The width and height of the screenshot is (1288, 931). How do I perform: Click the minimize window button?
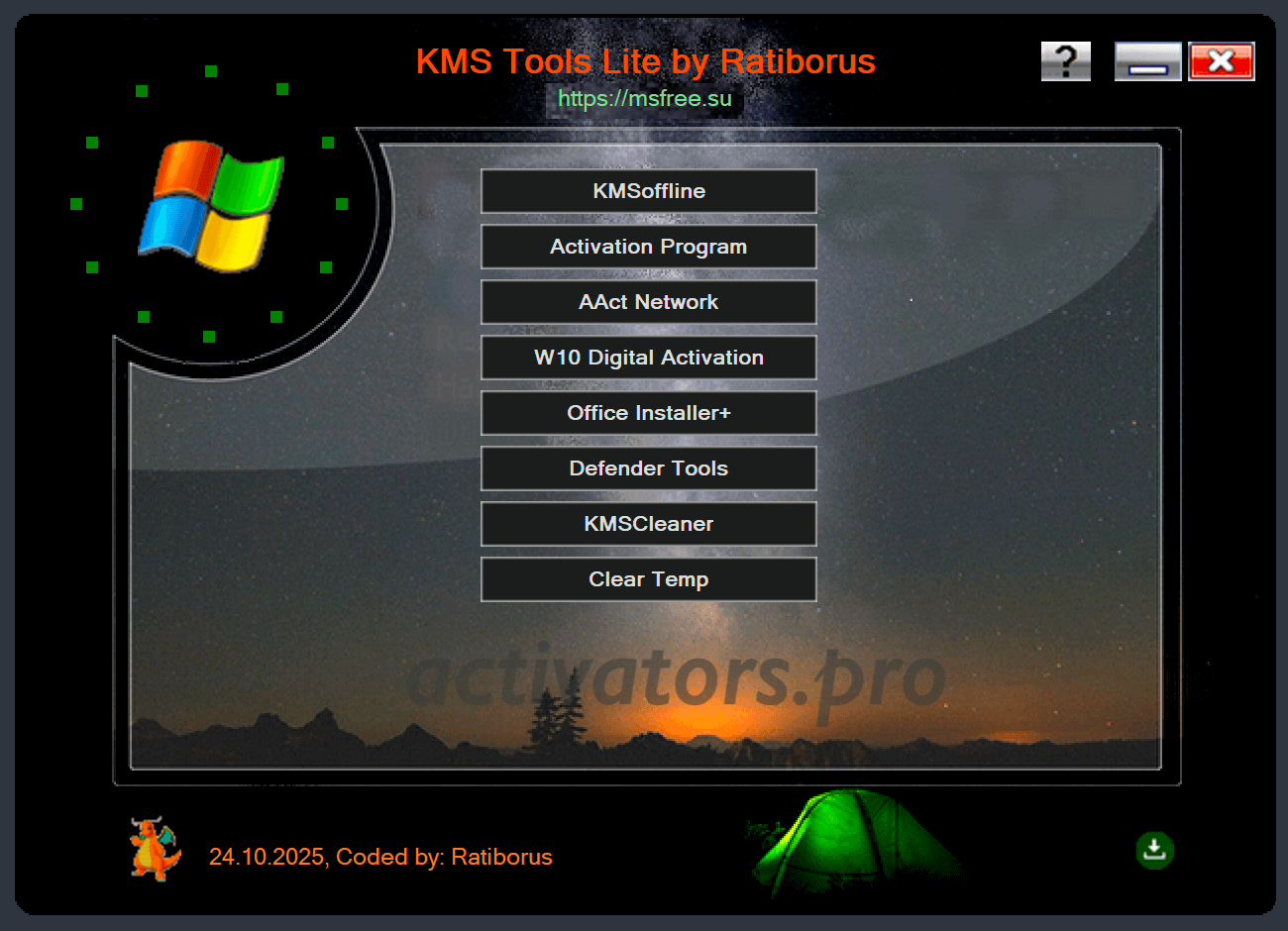(1147, 60)
